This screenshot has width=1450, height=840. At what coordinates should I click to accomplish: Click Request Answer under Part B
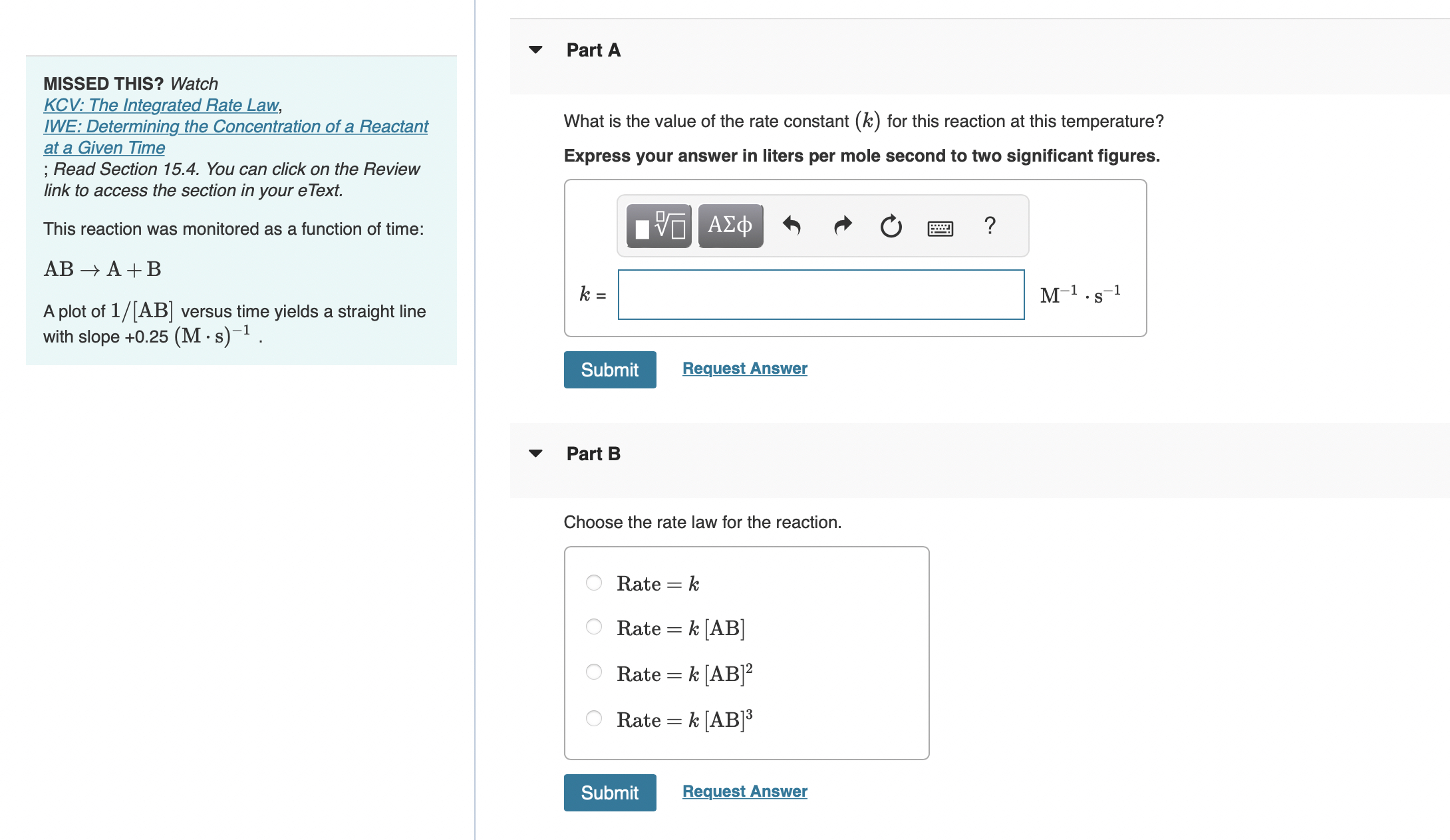pyautogui.click(x=744, y=791)
